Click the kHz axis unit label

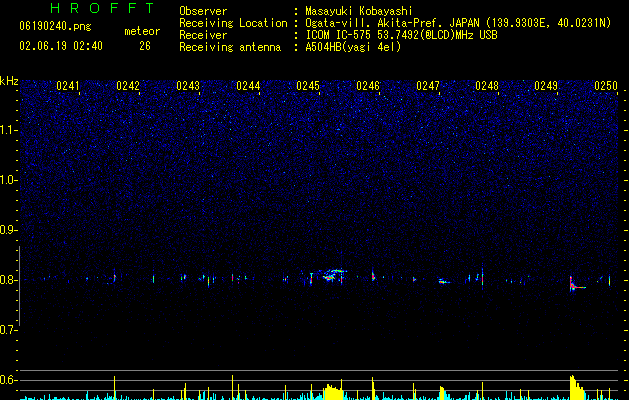click(x=9, y=81)
